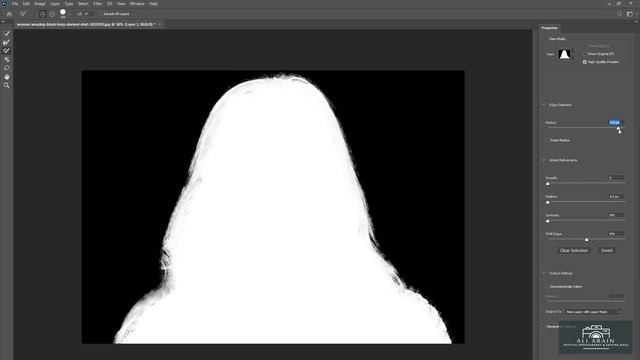Click the Photoshop logo icon
The height and width of the screenshot is (360, 640).
pyautogui.click(x=4, y=4)
